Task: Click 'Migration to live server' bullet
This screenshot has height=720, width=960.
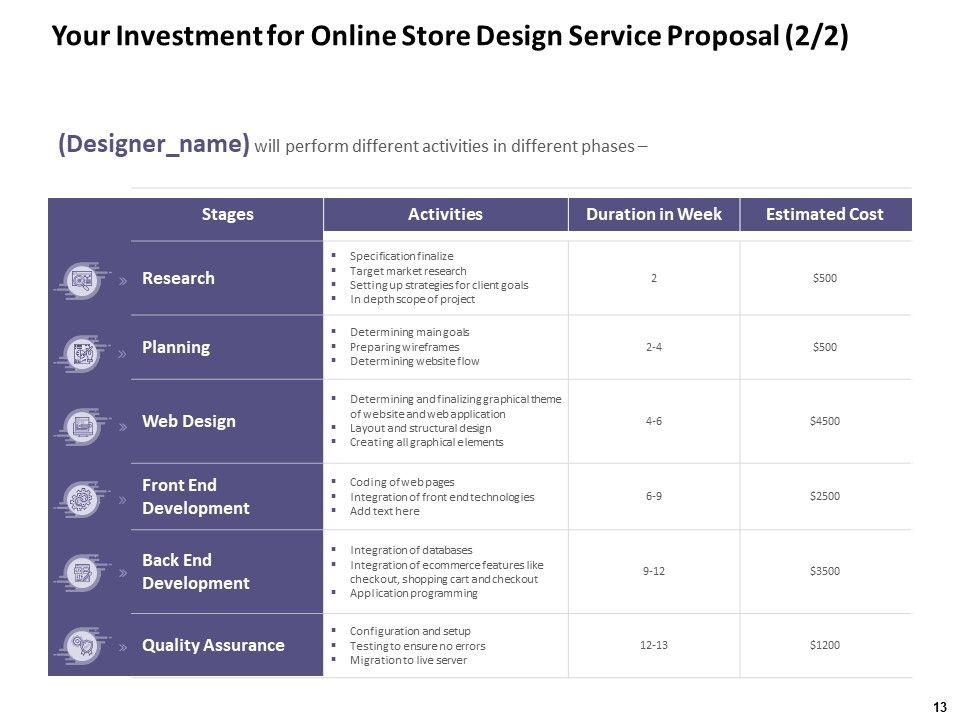Action: [x=408, y=660]
